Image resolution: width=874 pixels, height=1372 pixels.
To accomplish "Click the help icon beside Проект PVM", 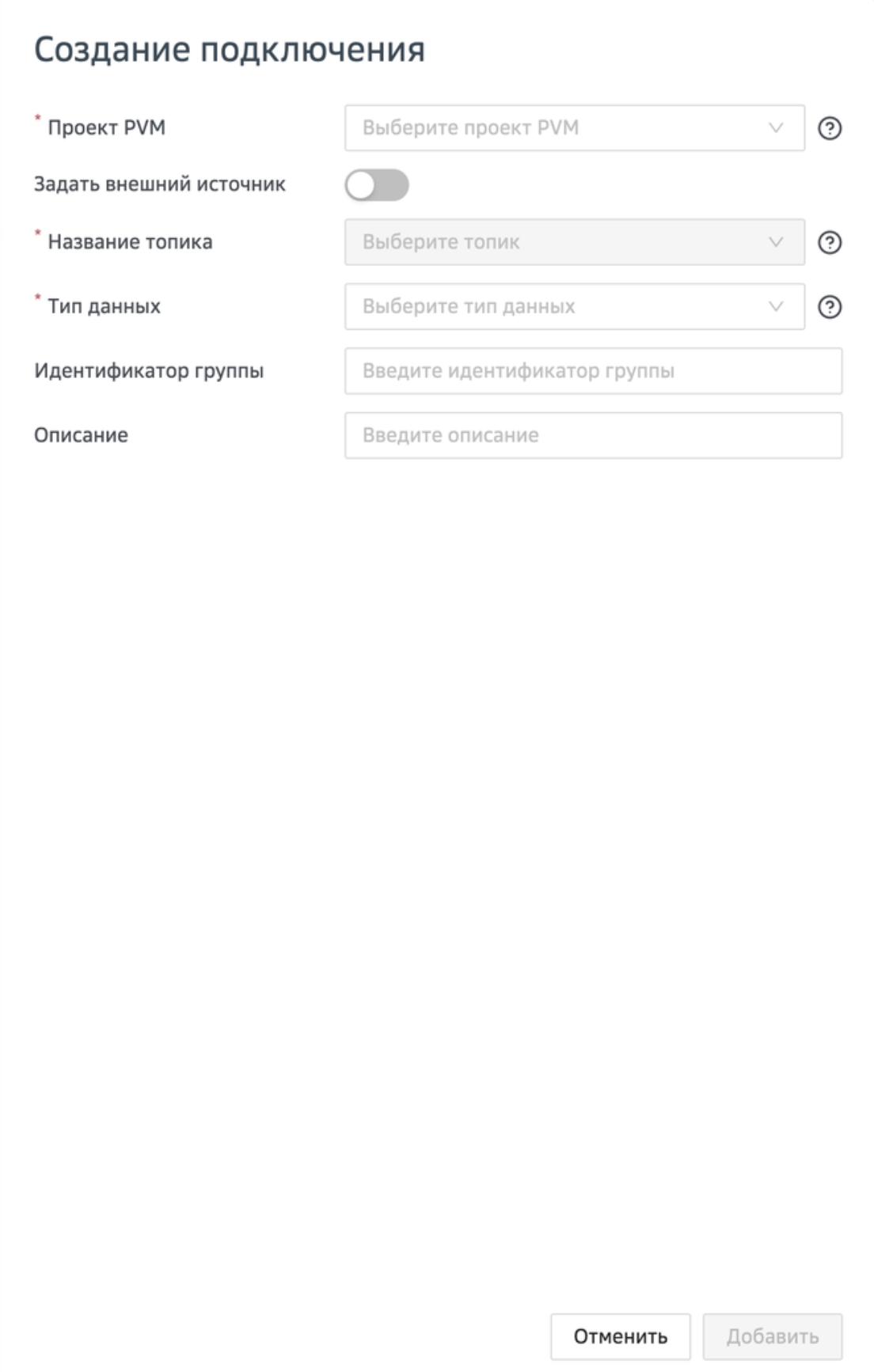I will point(829,128).
